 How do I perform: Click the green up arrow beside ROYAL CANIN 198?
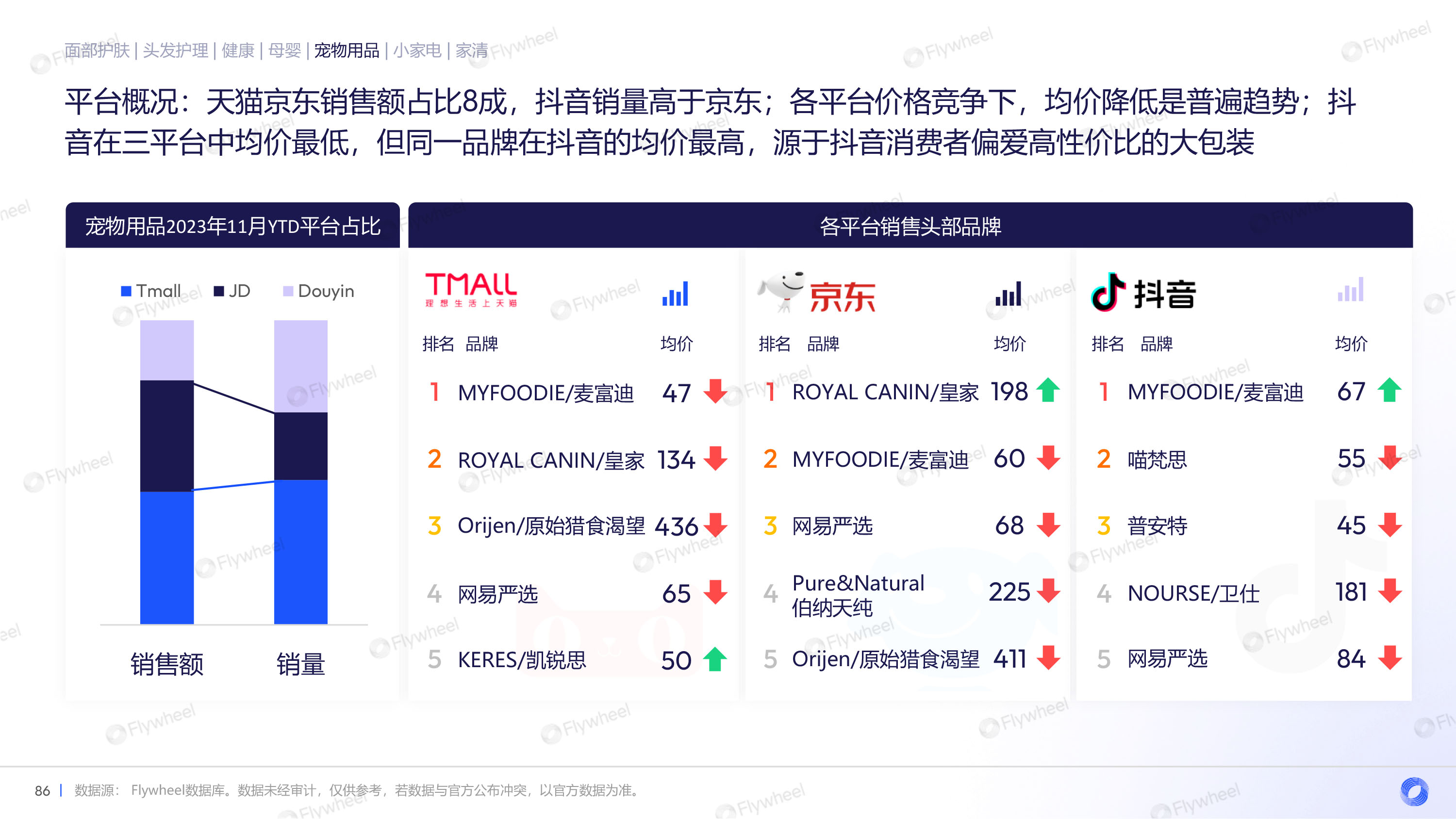(1048, 390)
